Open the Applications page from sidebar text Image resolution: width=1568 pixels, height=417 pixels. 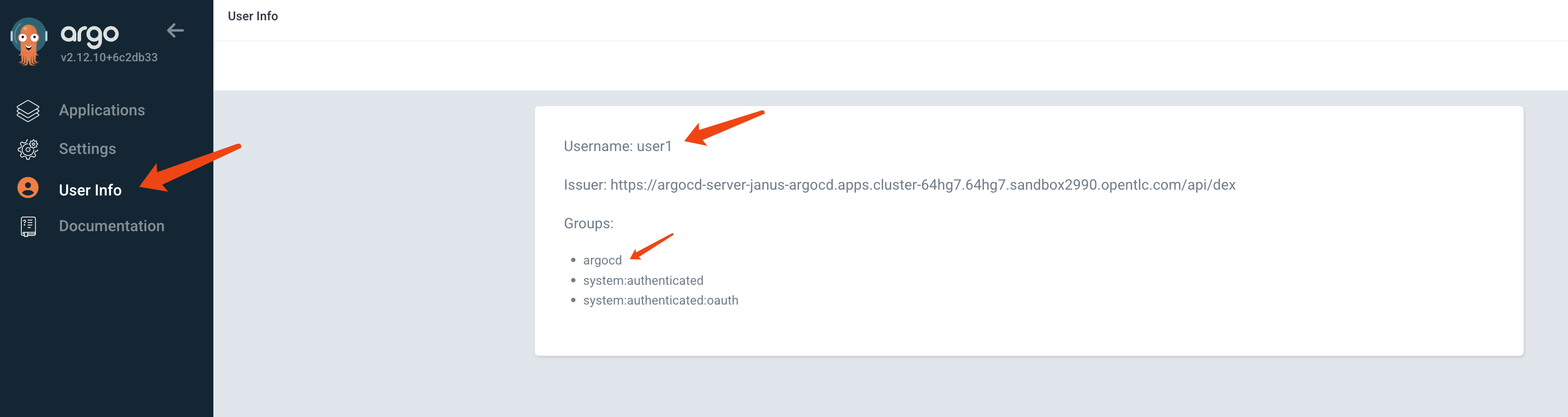click(x=102, y=110)
